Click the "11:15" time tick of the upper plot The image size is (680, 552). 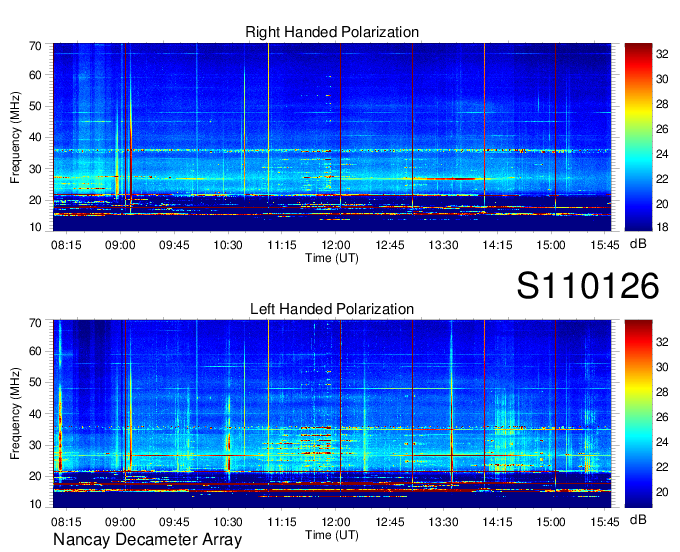[x=282, y=245]
